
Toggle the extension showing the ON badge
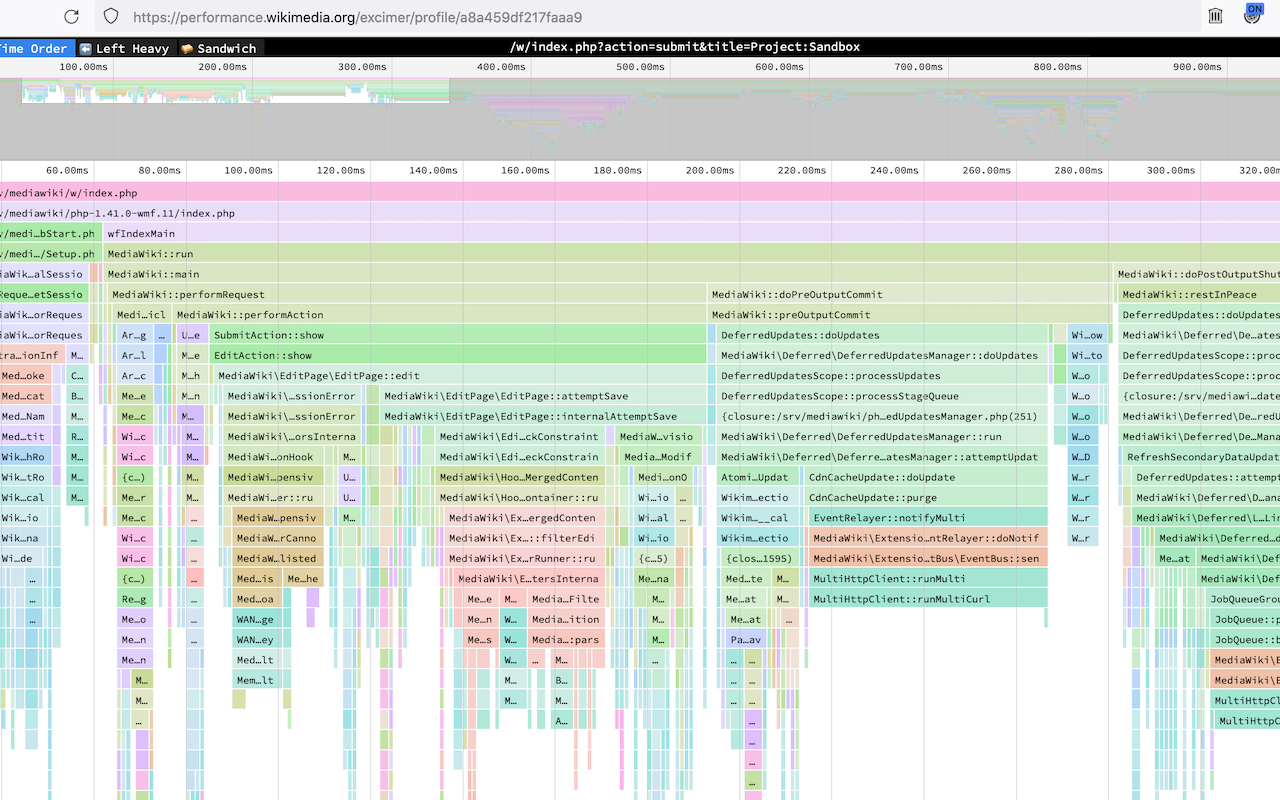pos(1252,15)
